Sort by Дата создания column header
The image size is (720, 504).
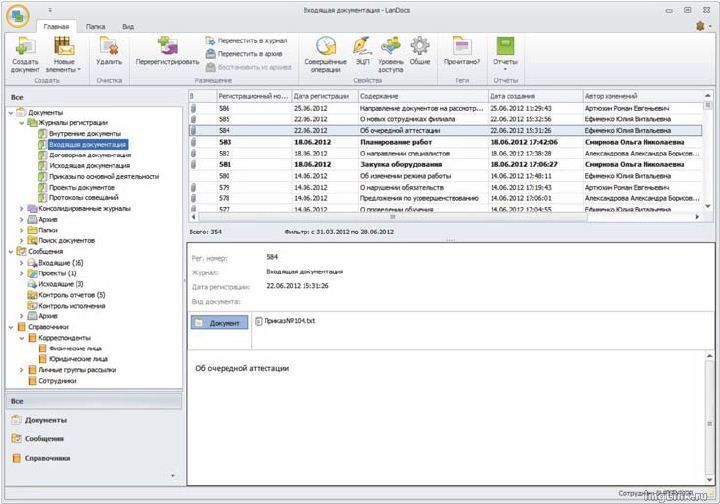[535, 96]
